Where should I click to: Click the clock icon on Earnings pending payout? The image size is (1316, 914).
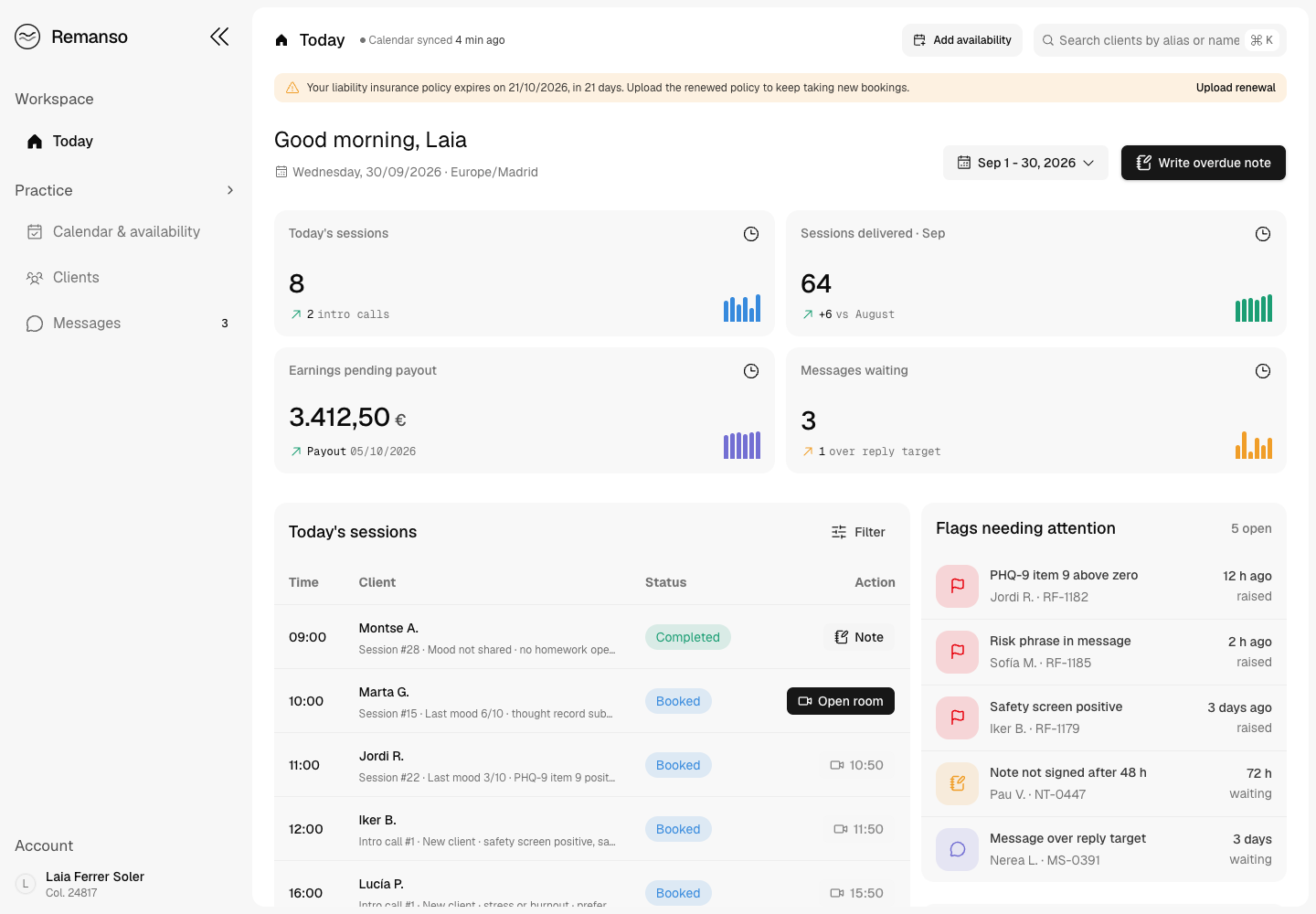[751, 371]
